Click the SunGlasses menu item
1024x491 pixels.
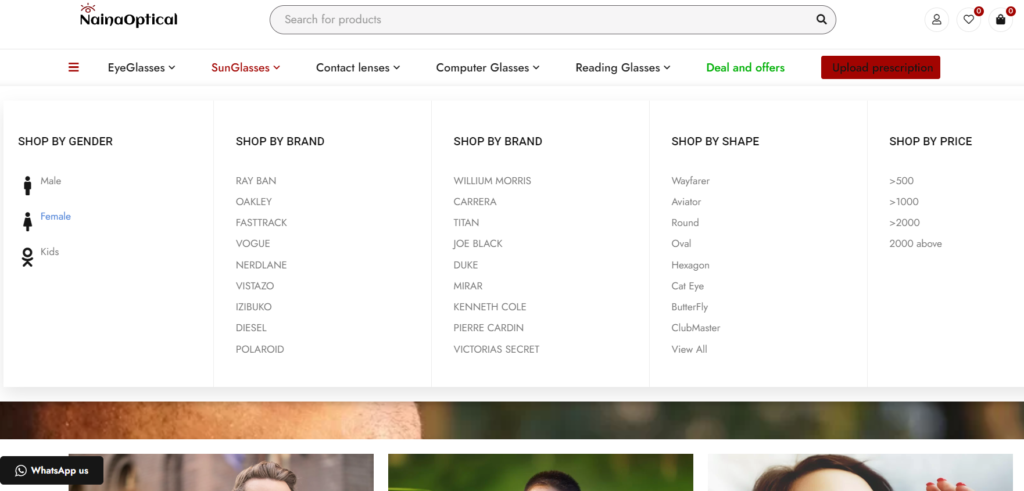[x=245, y=68]
